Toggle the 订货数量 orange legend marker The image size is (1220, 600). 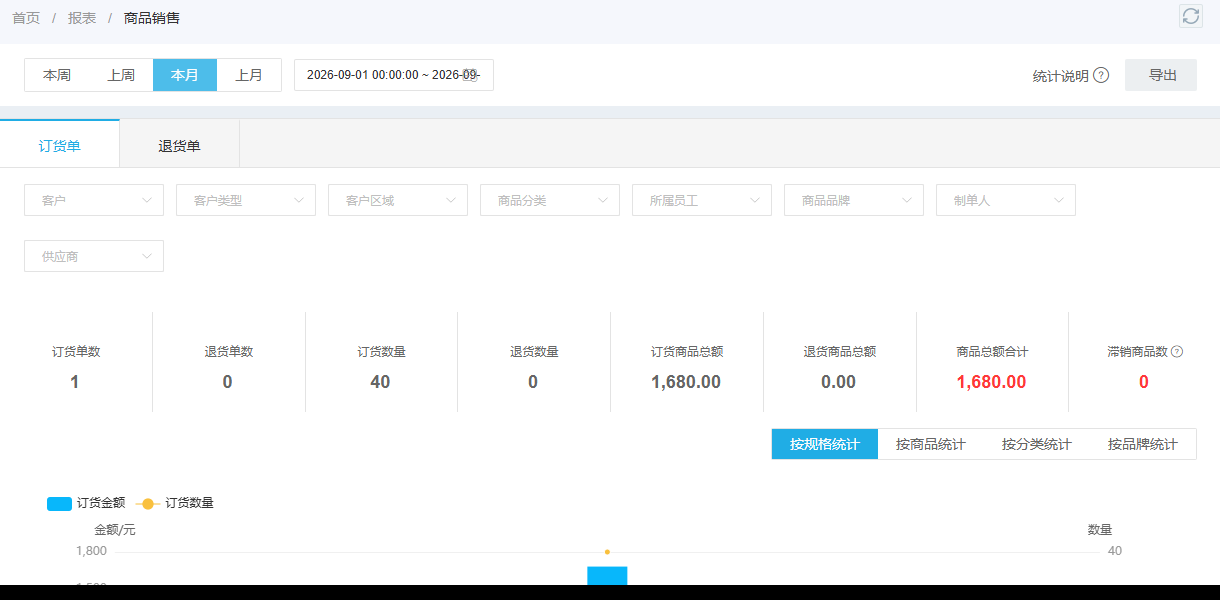pos(148,503)
